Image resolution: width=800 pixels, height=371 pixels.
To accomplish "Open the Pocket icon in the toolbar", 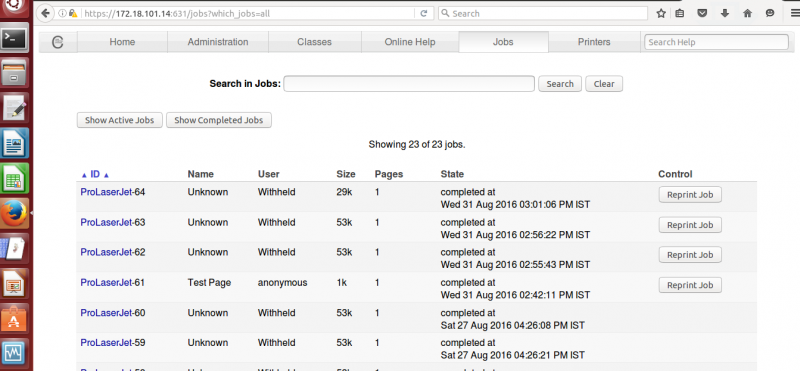I will click(702, 14).
